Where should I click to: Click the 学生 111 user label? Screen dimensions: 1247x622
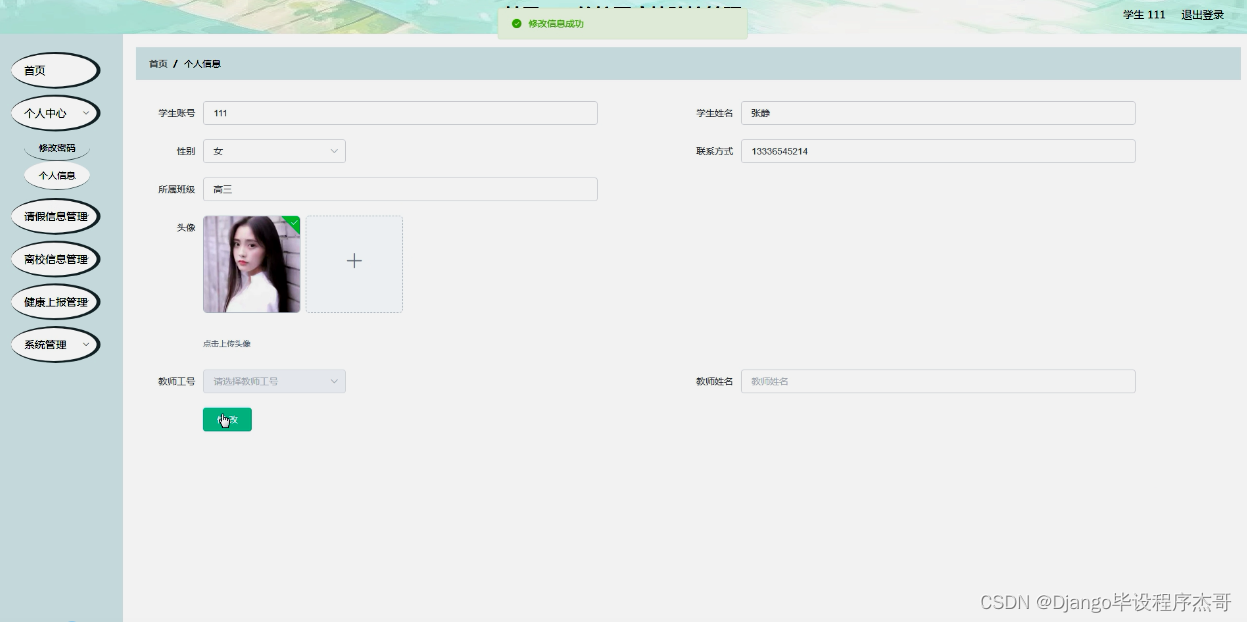click(x=1144, y=15)
